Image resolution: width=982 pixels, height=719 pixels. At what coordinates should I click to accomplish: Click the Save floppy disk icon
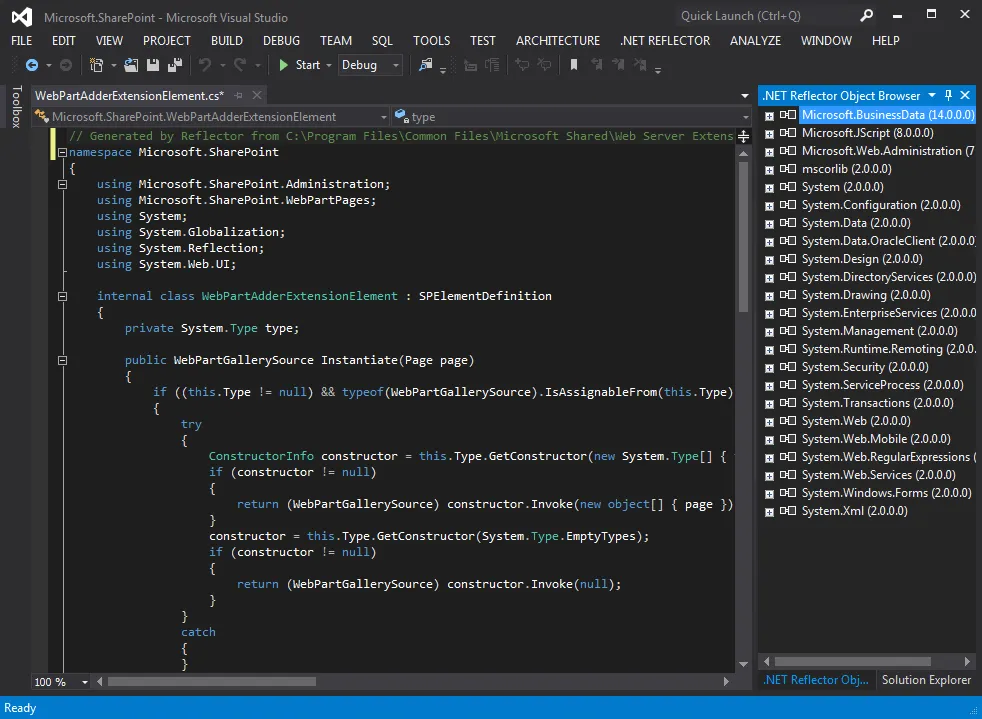coord(154,65)
